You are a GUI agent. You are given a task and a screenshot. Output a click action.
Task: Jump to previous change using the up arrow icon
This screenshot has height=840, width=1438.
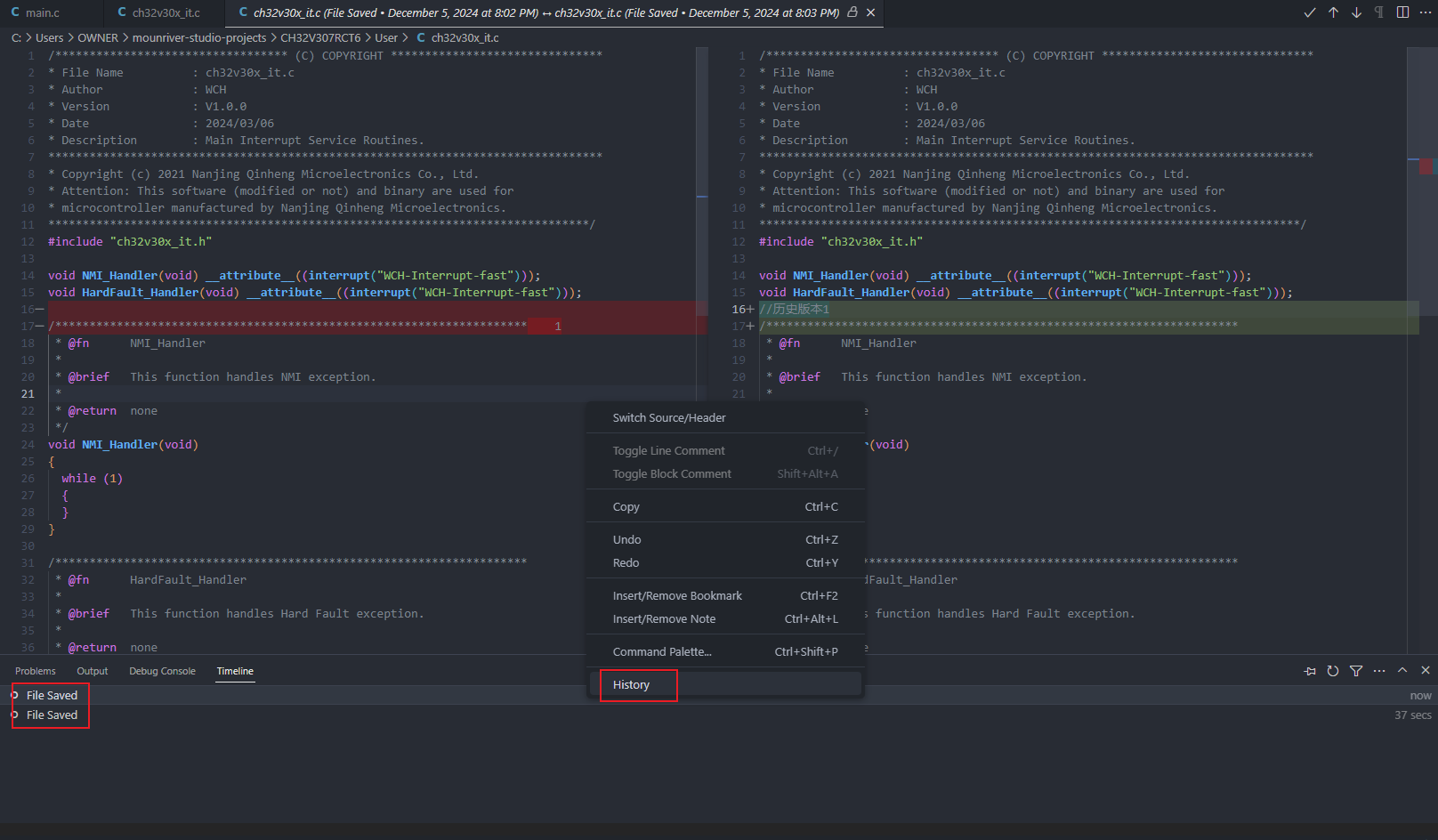point(1333,12)
